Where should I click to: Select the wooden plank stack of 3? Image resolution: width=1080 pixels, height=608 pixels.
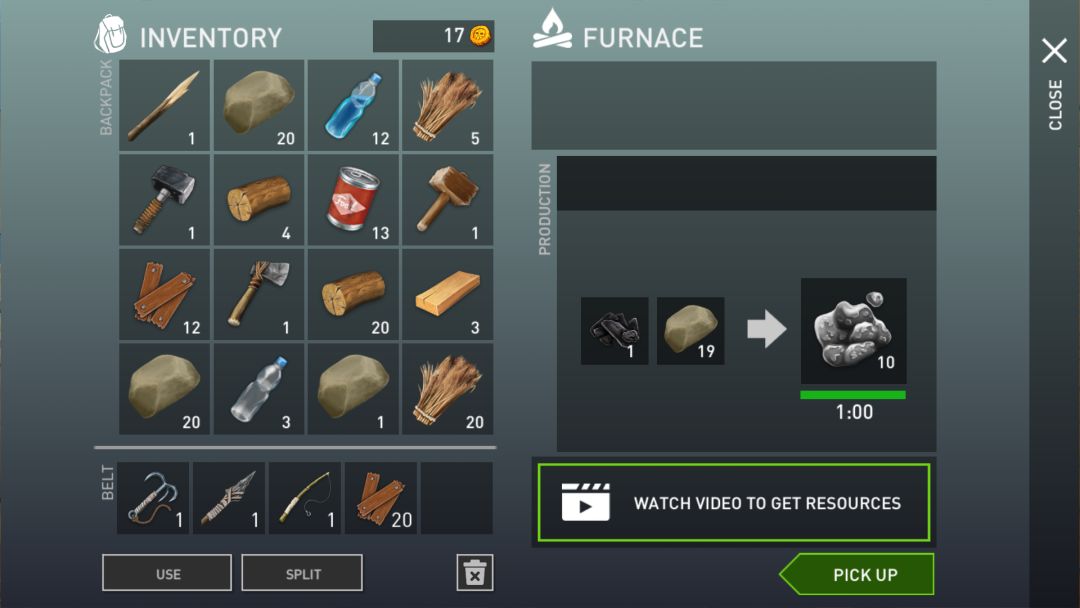(448, 295)
